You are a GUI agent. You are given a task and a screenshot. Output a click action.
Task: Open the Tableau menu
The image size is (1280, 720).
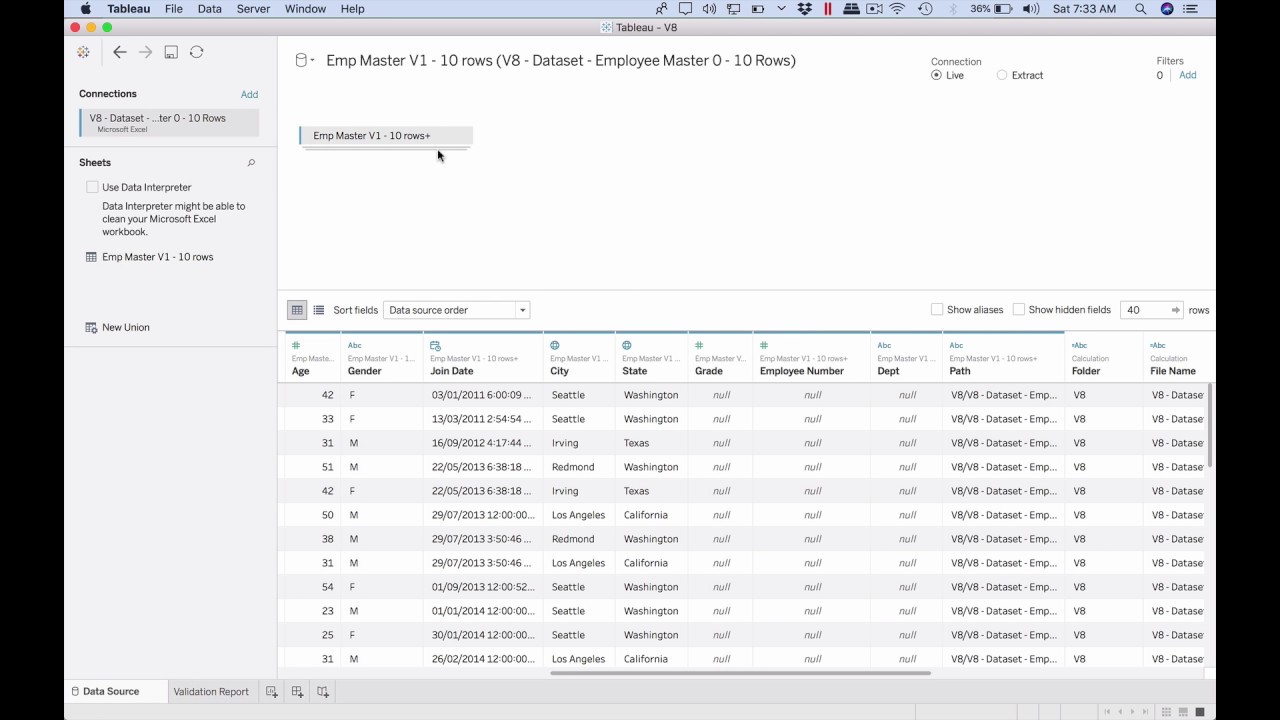pyautogui.click(x=129, y=9)
